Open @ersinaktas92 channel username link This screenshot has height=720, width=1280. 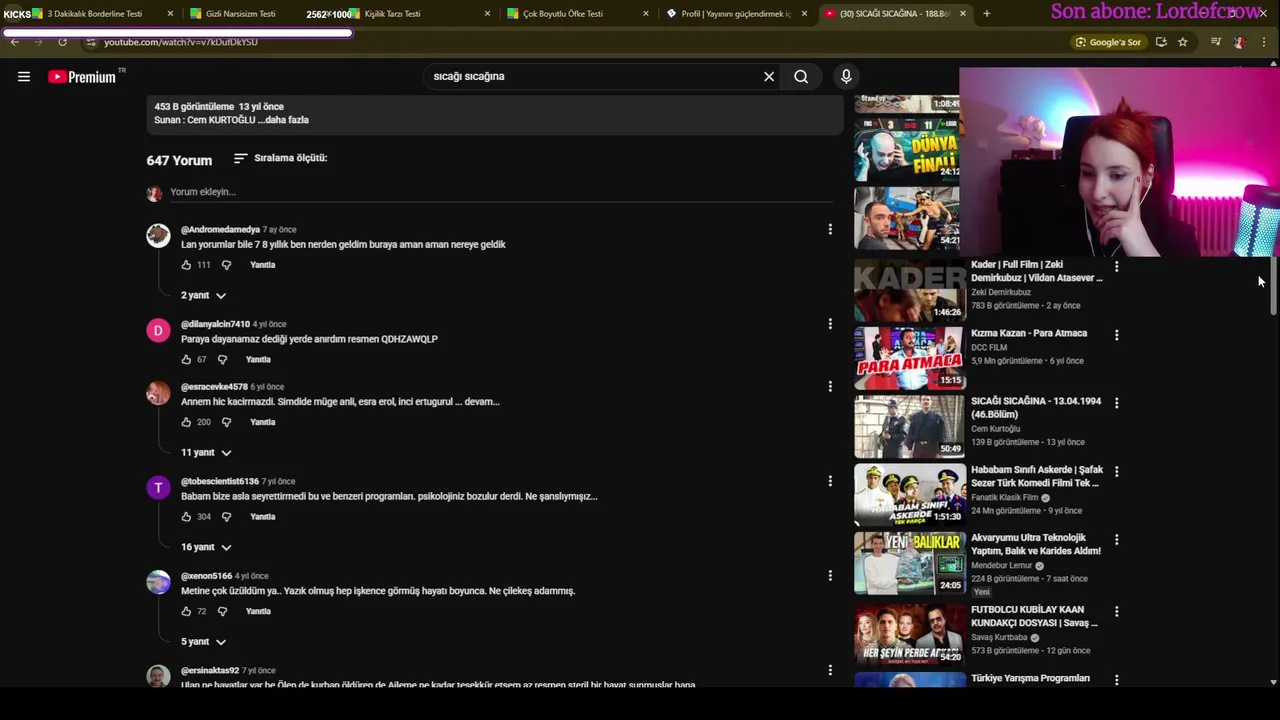pyautogui.click(x=210, y=671)
